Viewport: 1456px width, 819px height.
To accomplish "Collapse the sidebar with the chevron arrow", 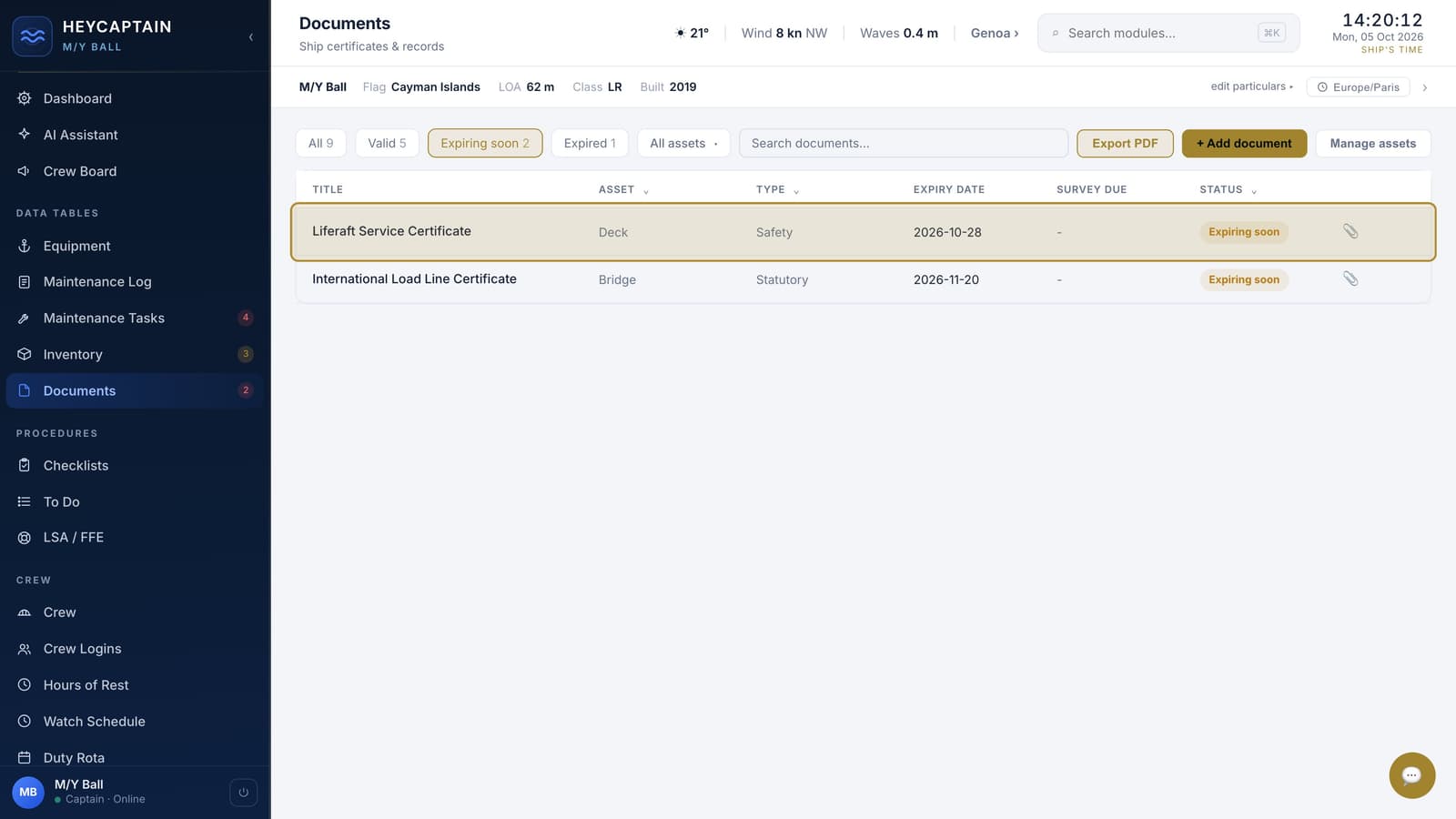I will pyautogui.click(x=251, y=37).
